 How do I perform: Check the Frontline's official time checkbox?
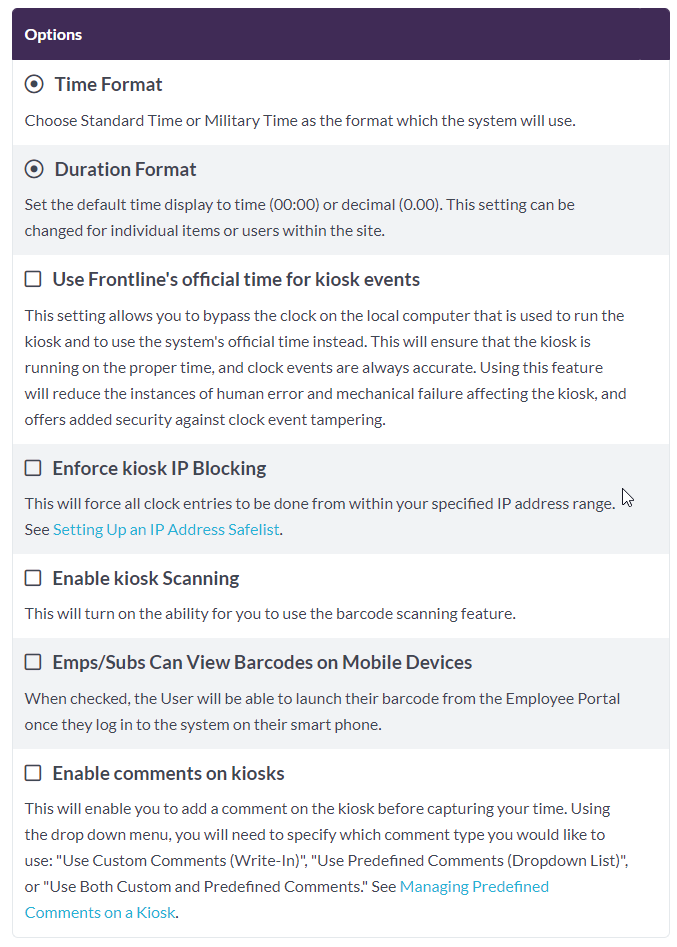click(33, 280)
